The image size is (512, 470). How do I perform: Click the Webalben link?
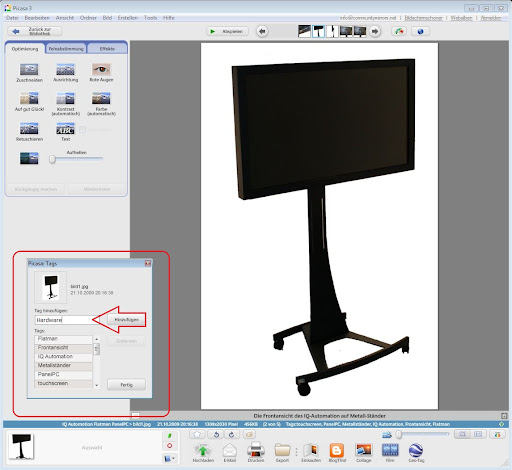tap(461, 18)
